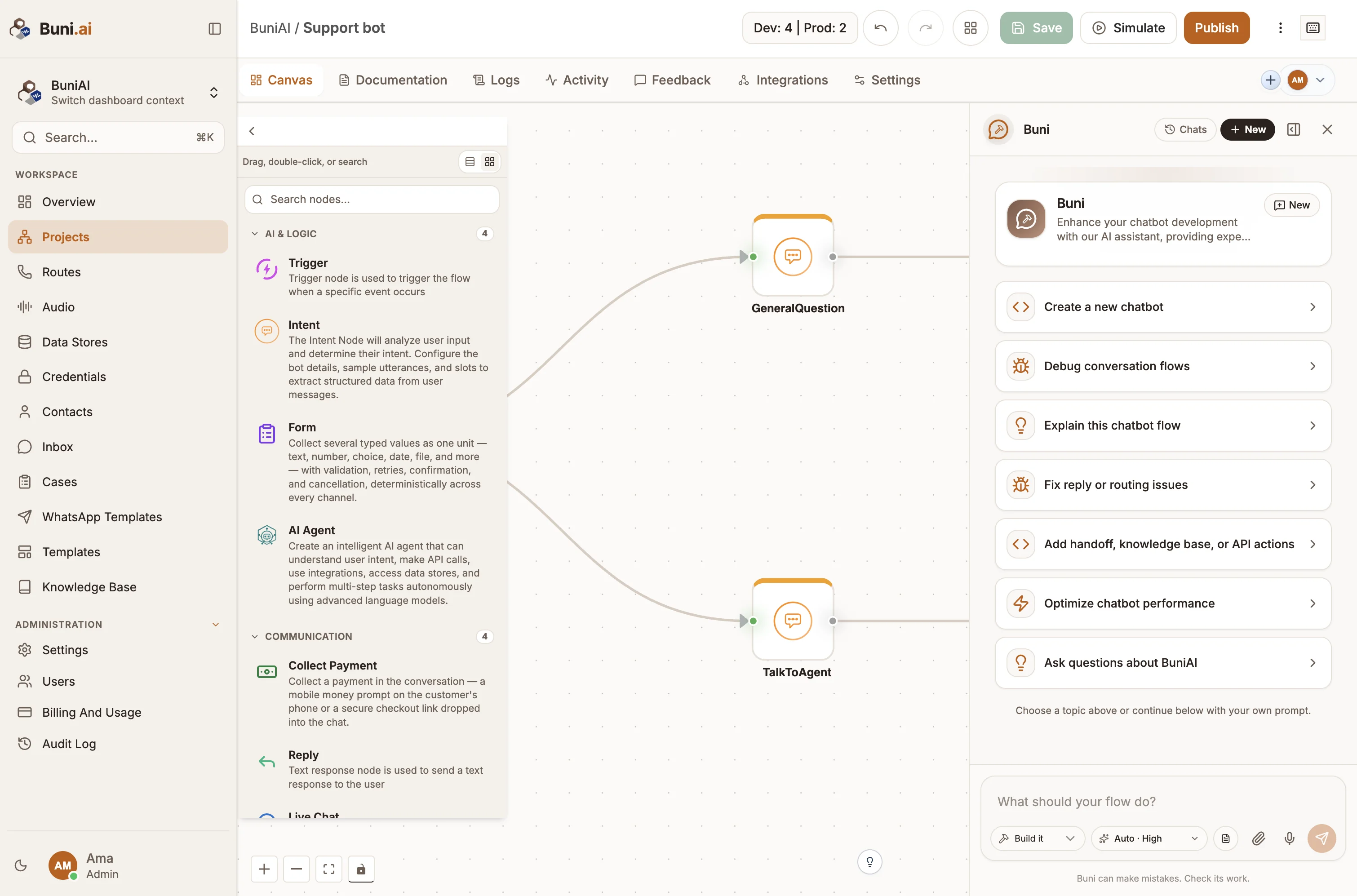Toggle the canvas lock
The width and height of the screenshot is (1357, 896).
tap(361, 869)
